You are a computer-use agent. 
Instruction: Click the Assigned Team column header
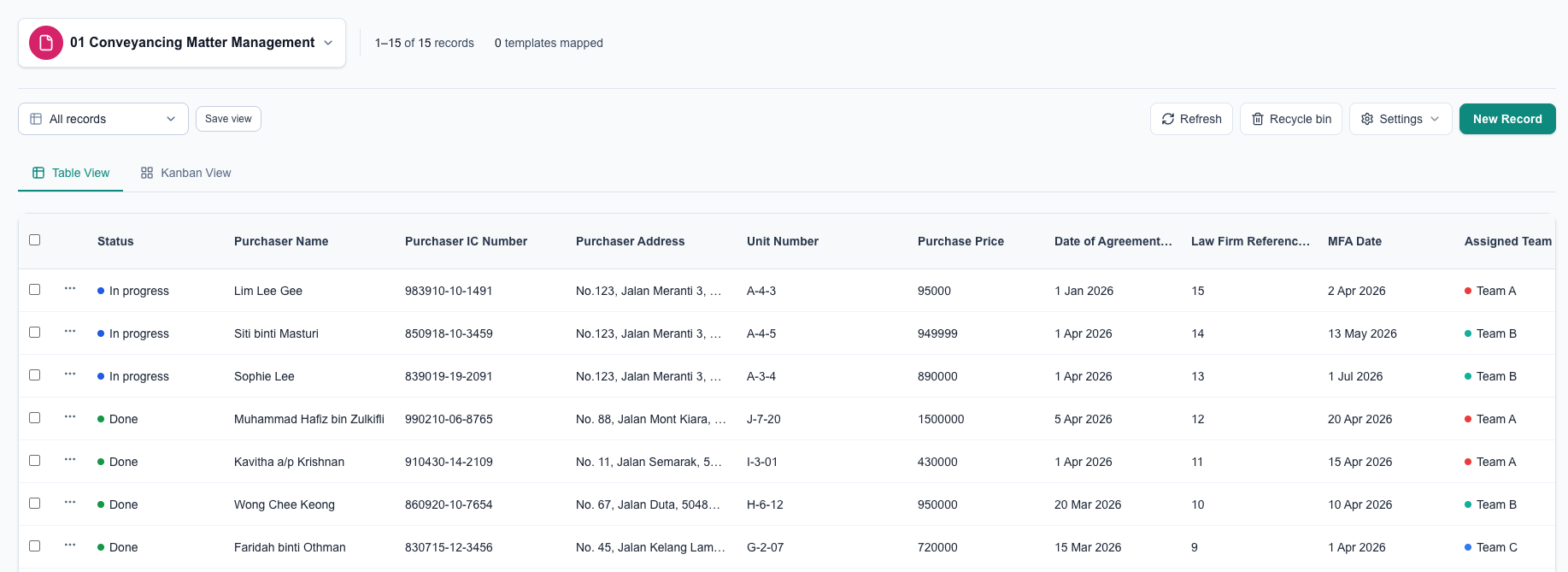pyautogui.click(x=1508, y=241)
